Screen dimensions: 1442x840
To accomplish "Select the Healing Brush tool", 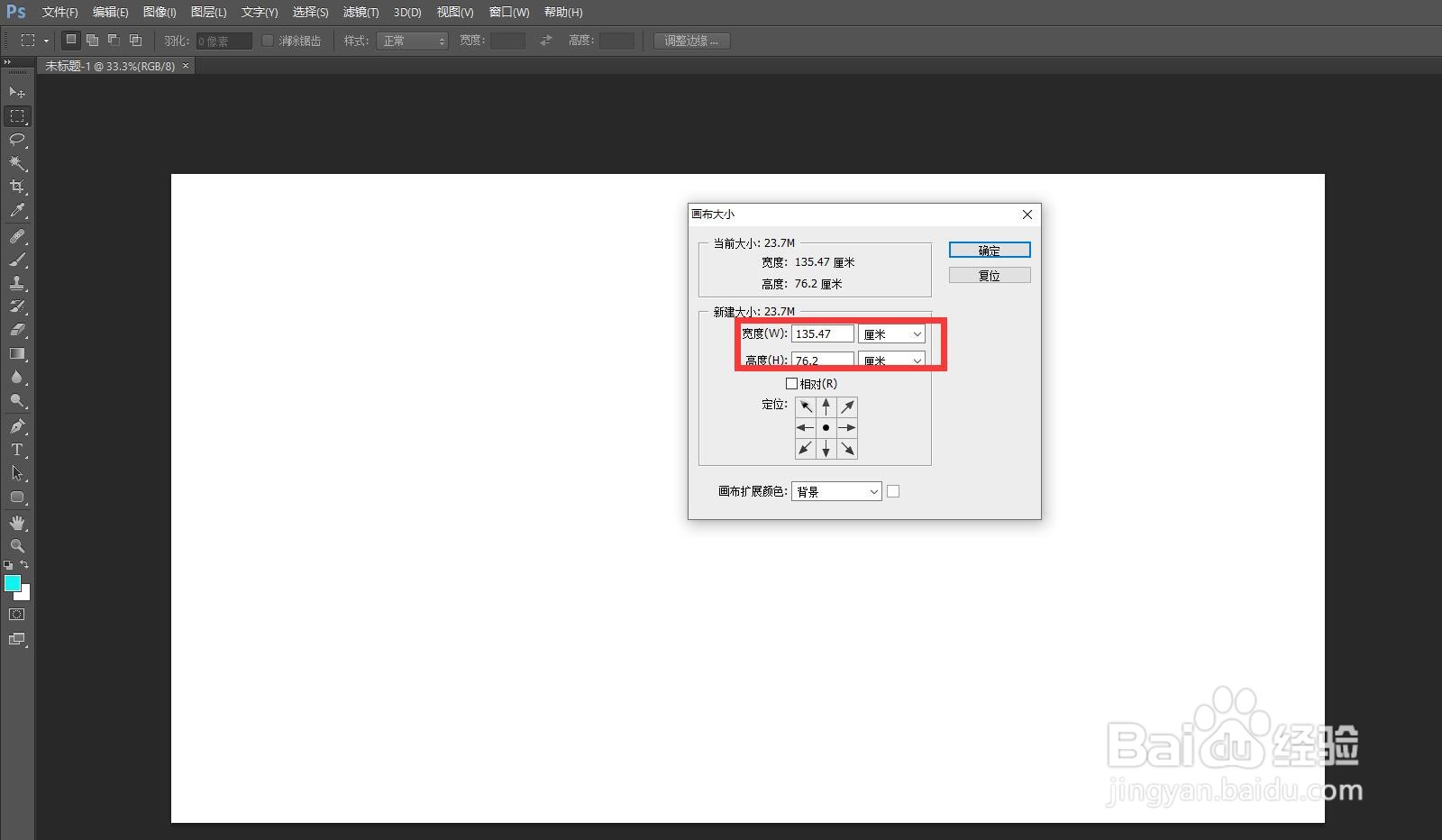I will click(17, 236).
